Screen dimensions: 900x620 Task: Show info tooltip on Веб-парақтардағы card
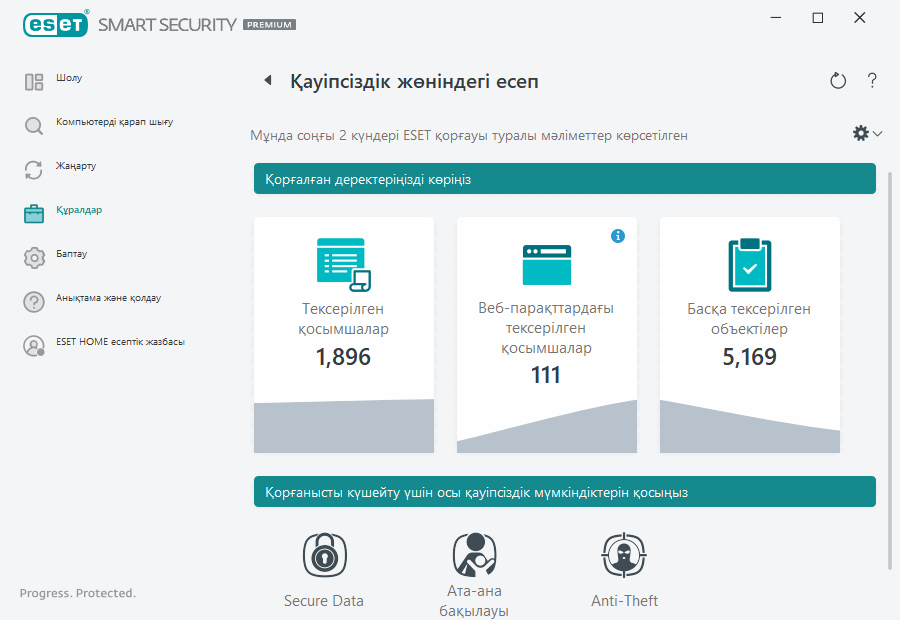tap(618, 236)
